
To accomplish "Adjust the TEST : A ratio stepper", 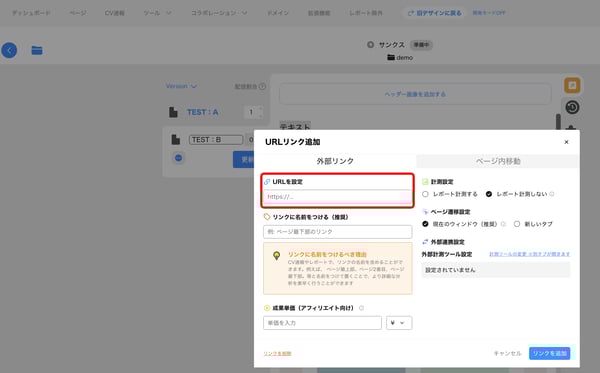I will tap(261, 112).
